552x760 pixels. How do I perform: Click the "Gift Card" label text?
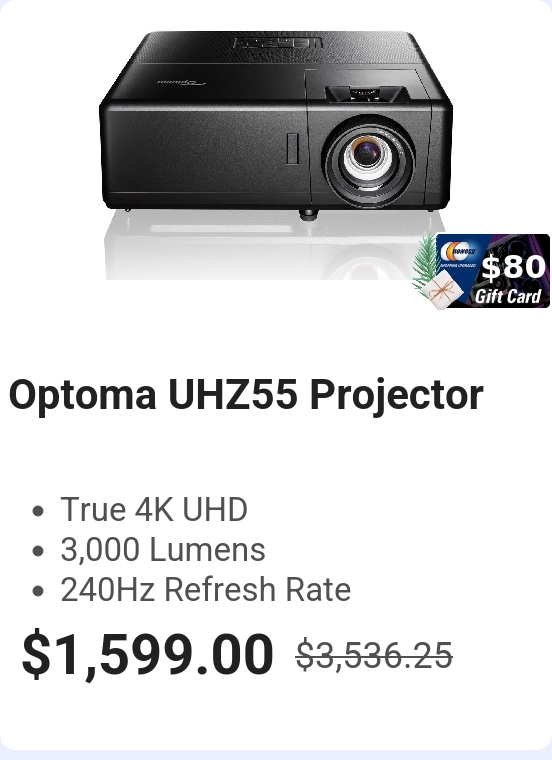[508, 295]
